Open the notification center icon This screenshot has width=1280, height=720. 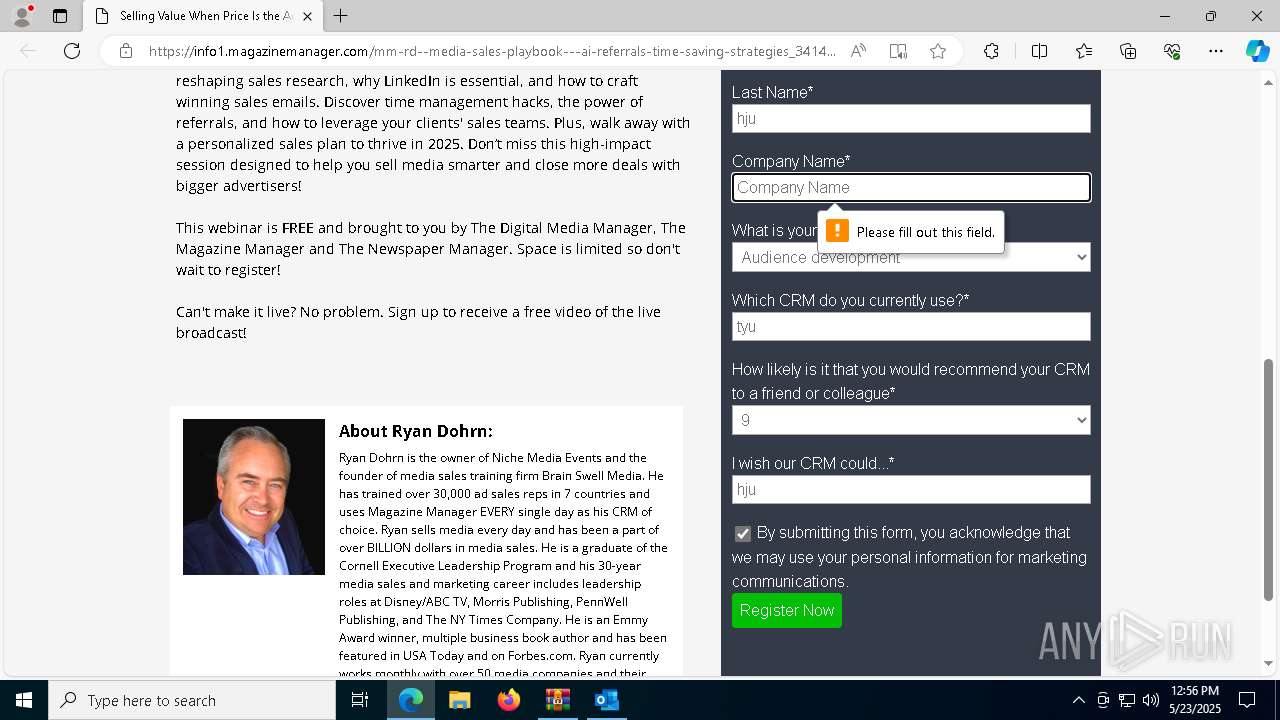(1247, 700)
